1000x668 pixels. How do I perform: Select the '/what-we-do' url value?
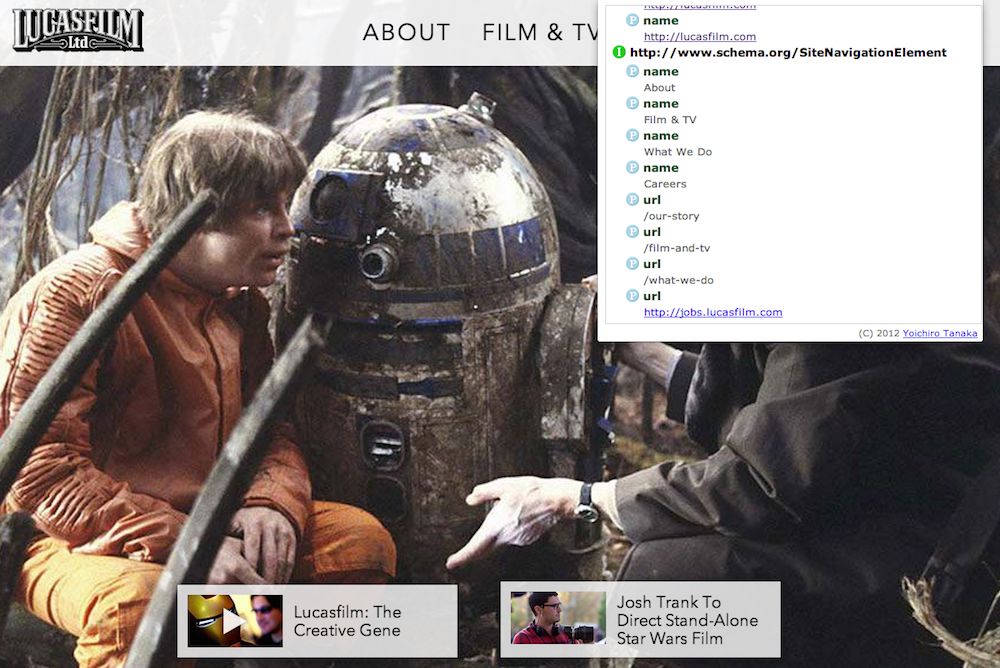[679, 280]
